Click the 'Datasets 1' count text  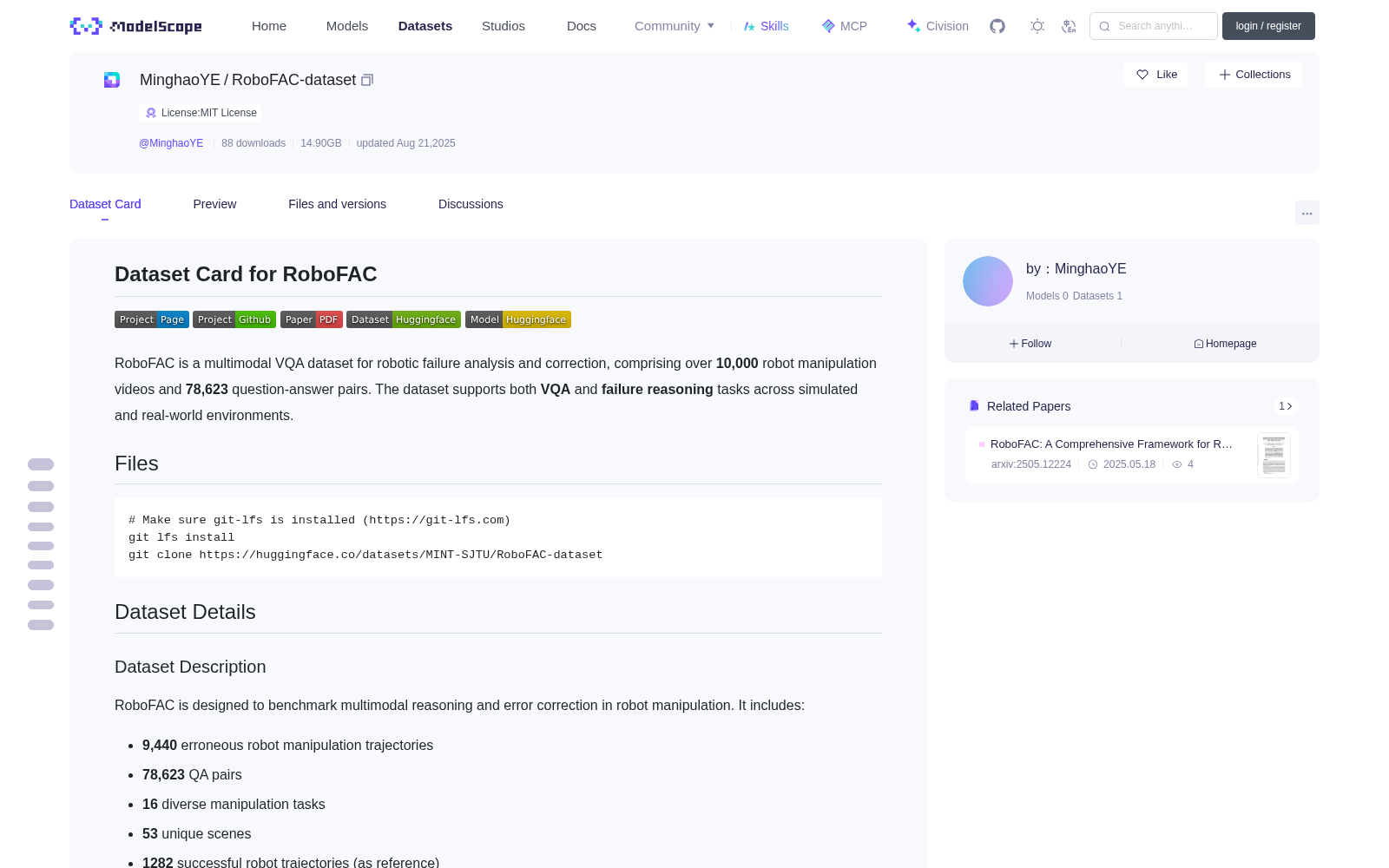1097,296
